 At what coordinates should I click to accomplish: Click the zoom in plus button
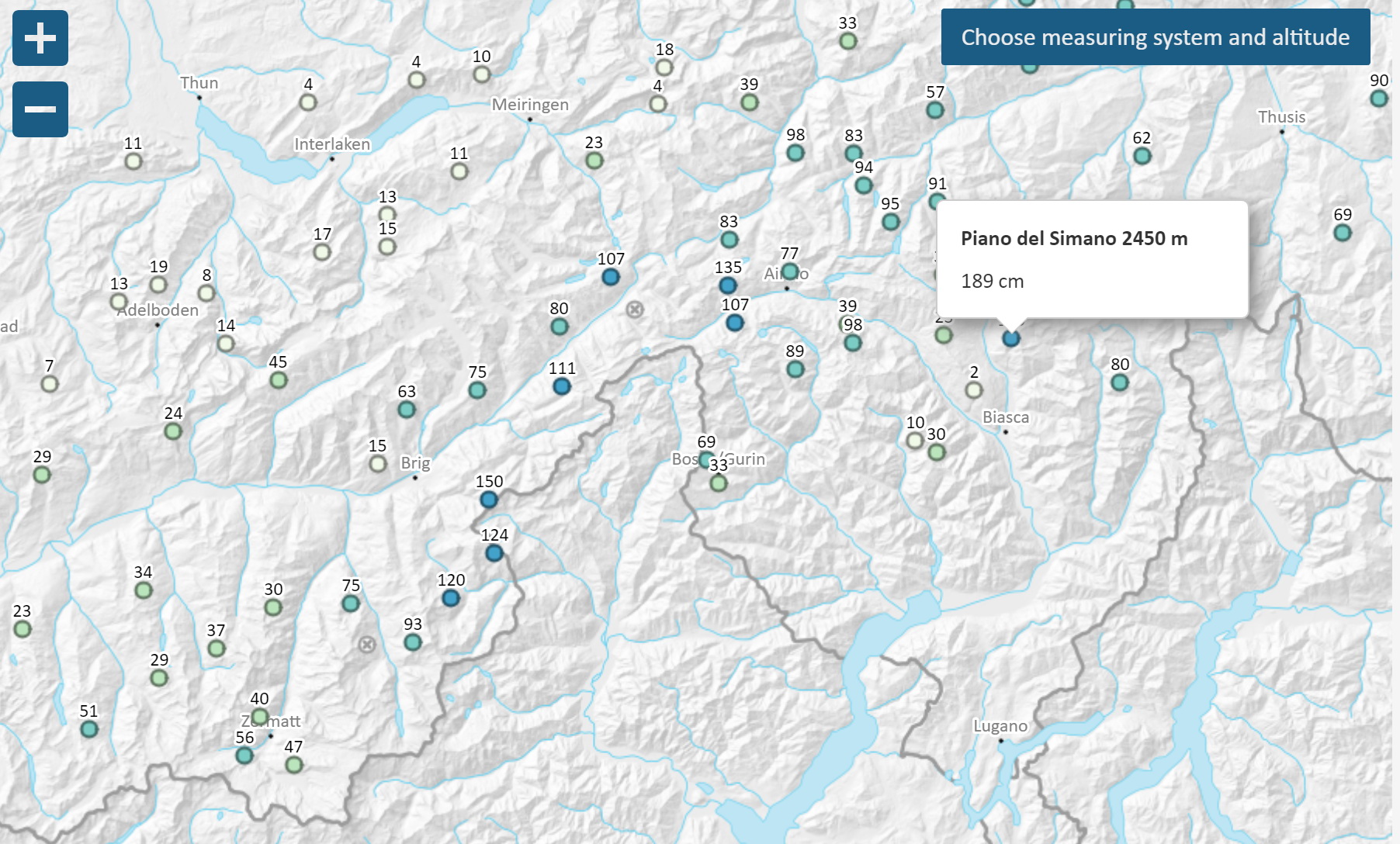click(x=40, y=38)
